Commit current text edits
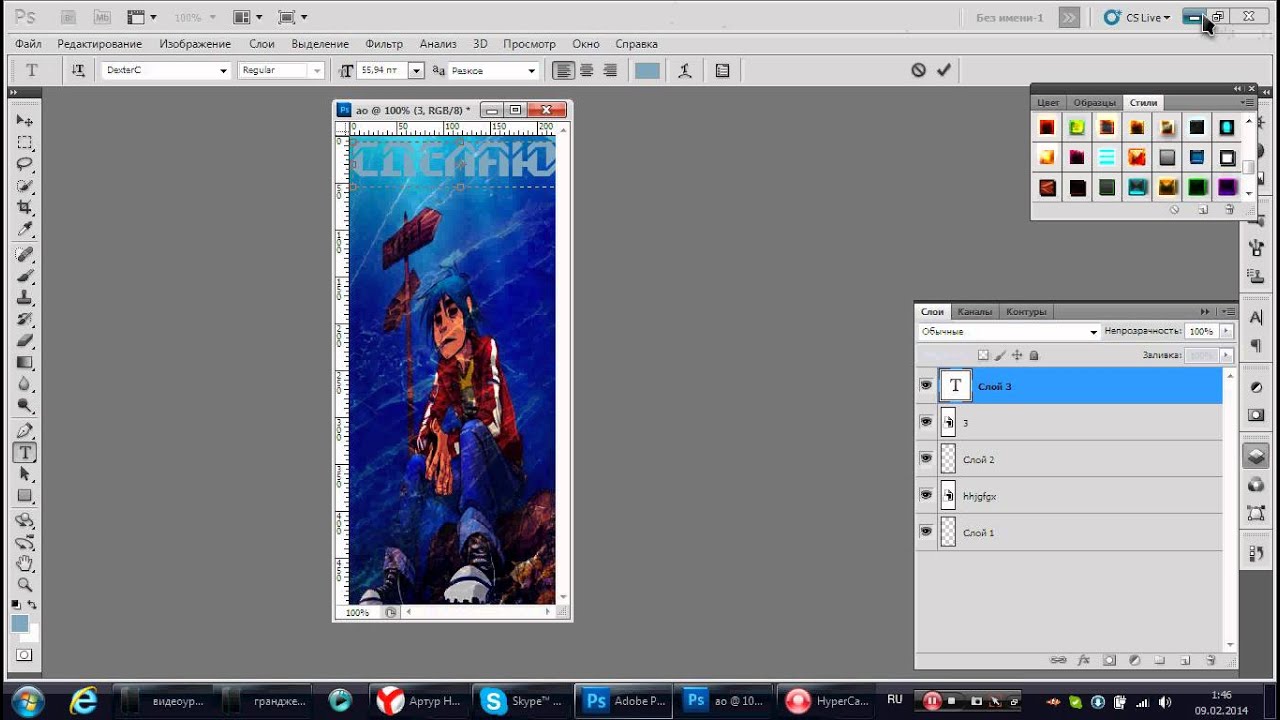1280x720 pixels. [943, 70]
